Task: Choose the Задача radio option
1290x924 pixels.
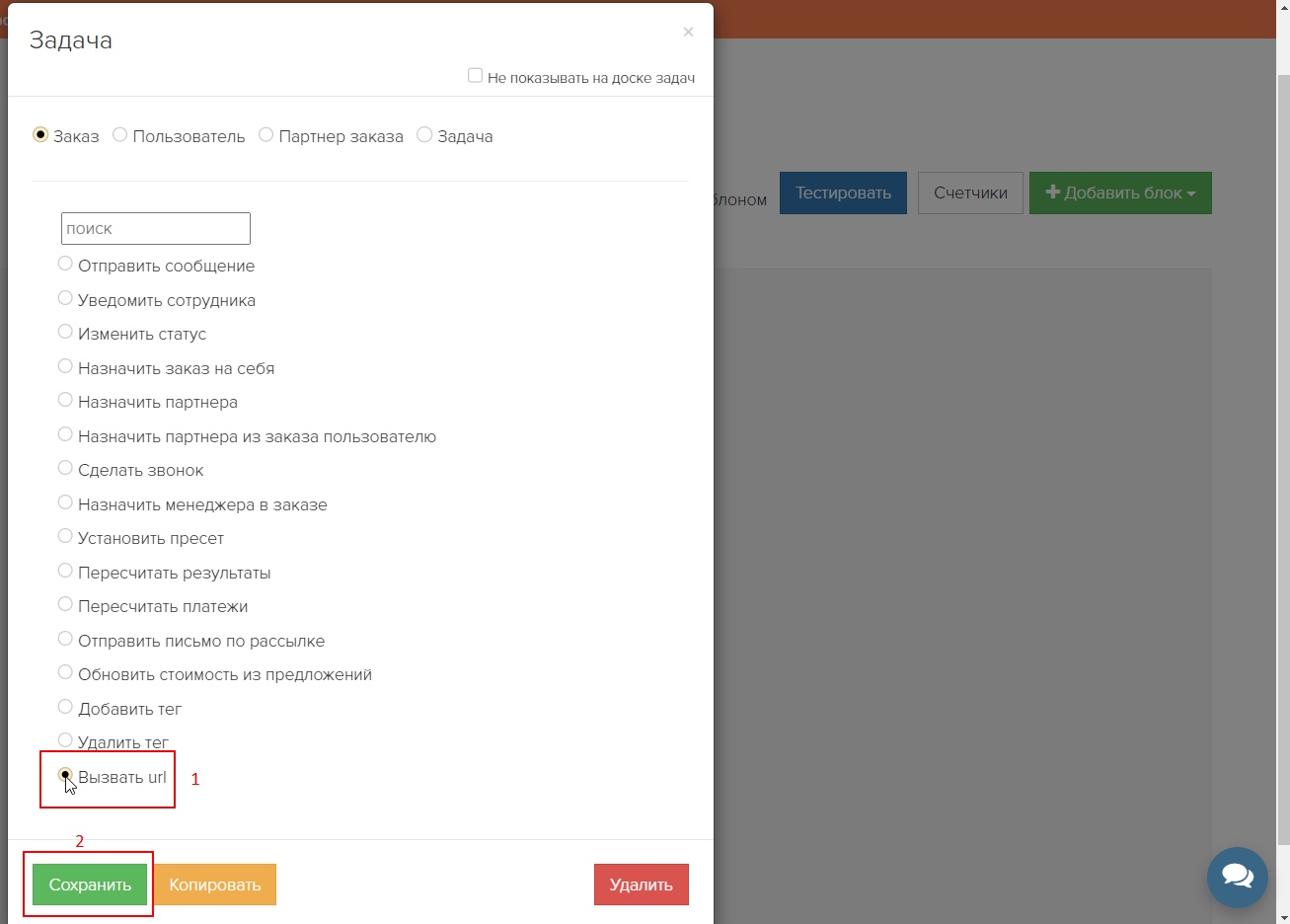Action: (x=424, y=135)
